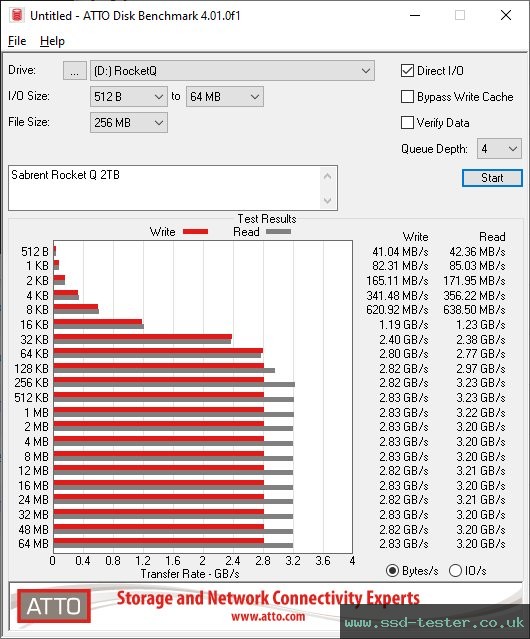
Task: Click the 512 B row read value 42.36 MB/s
Action: (x=477, y=251)
